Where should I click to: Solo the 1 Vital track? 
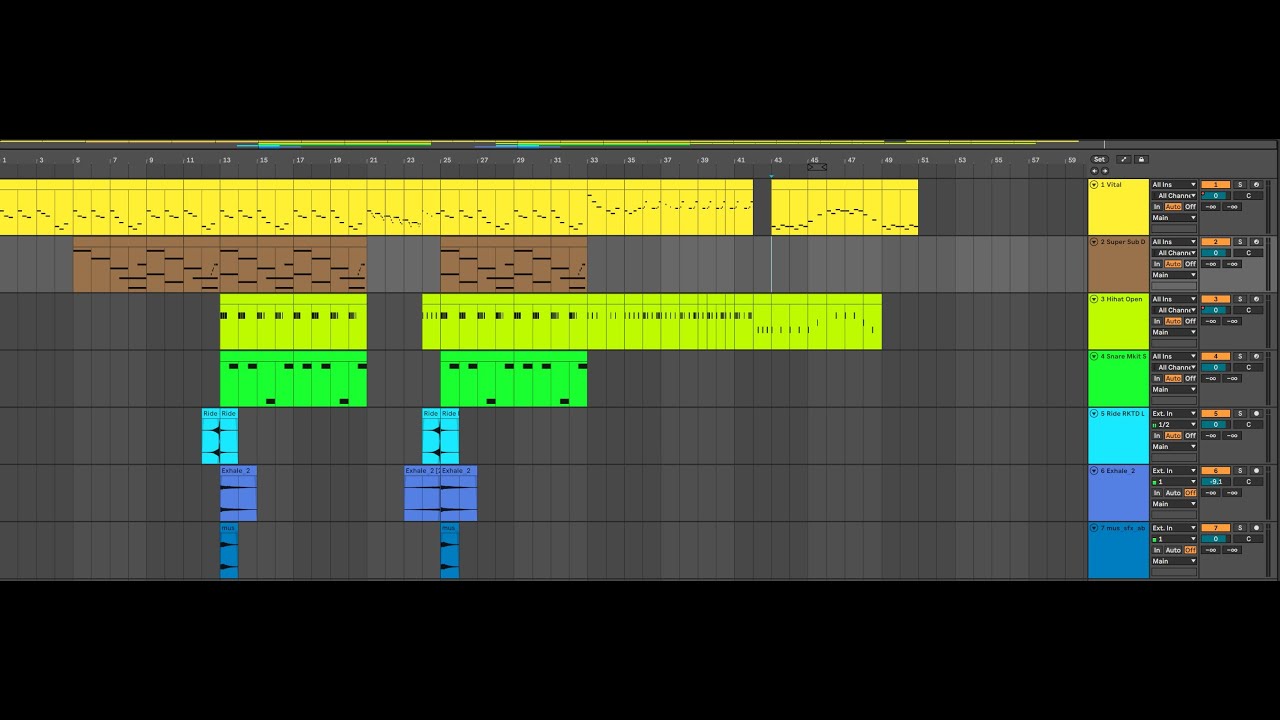click(1240, 185)
